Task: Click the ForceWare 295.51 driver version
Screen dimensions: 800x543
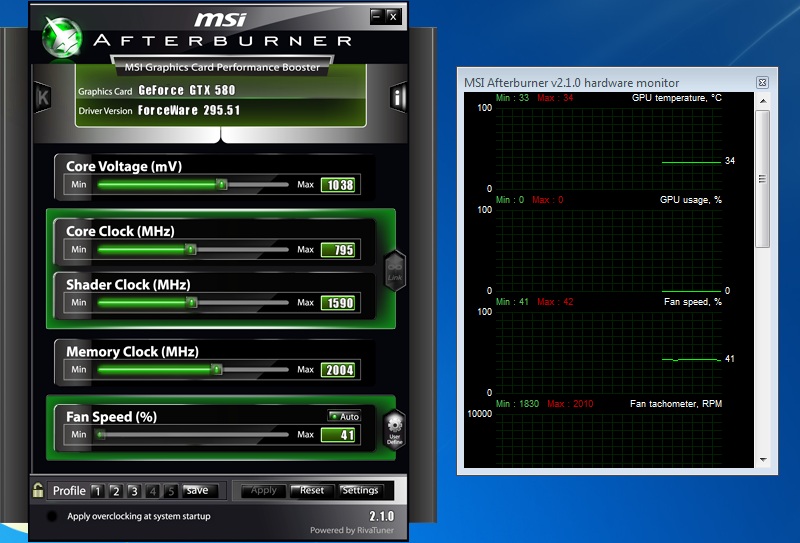Action: [x=189, y=110]
